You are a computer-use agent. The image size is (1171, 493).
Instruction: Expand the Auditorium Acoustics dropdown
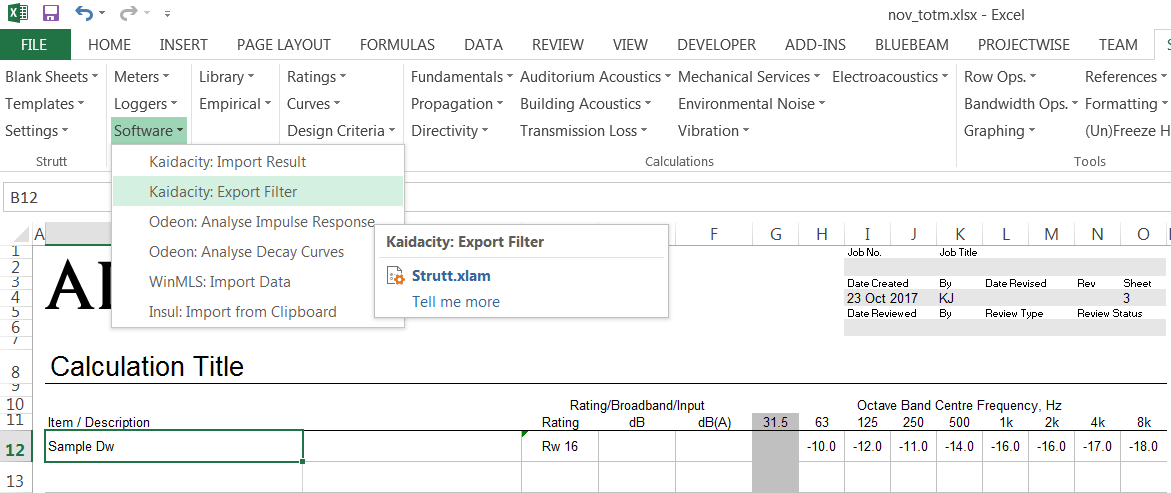tap(596, 77)
